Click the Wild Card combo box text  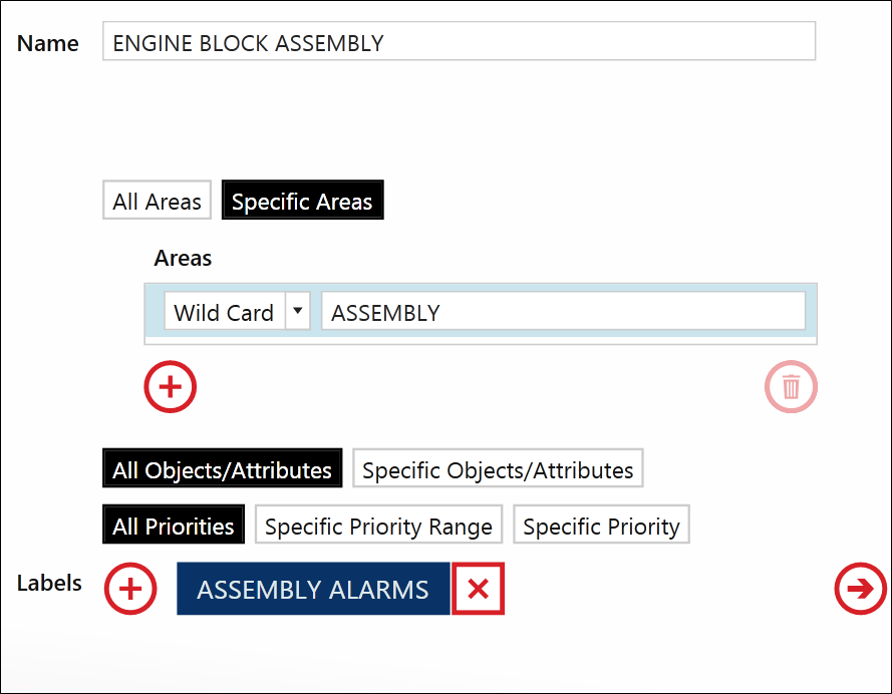point(224,311)
